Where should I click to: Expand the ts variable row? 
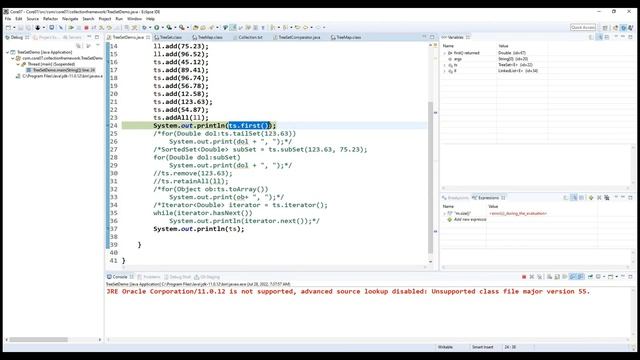pyautogui.click(x=444, y=65)
